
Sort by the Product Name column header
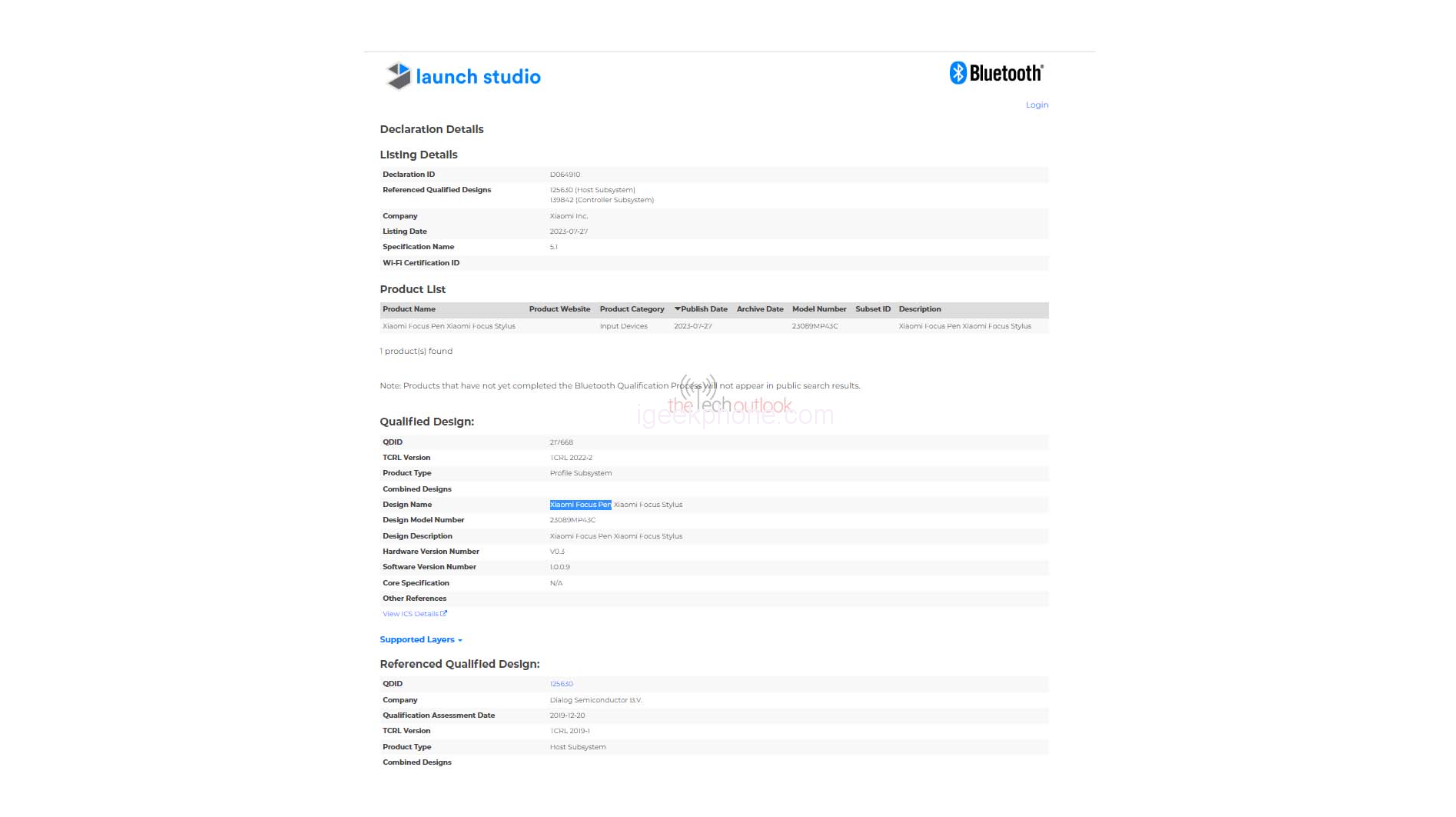point(409,309)
